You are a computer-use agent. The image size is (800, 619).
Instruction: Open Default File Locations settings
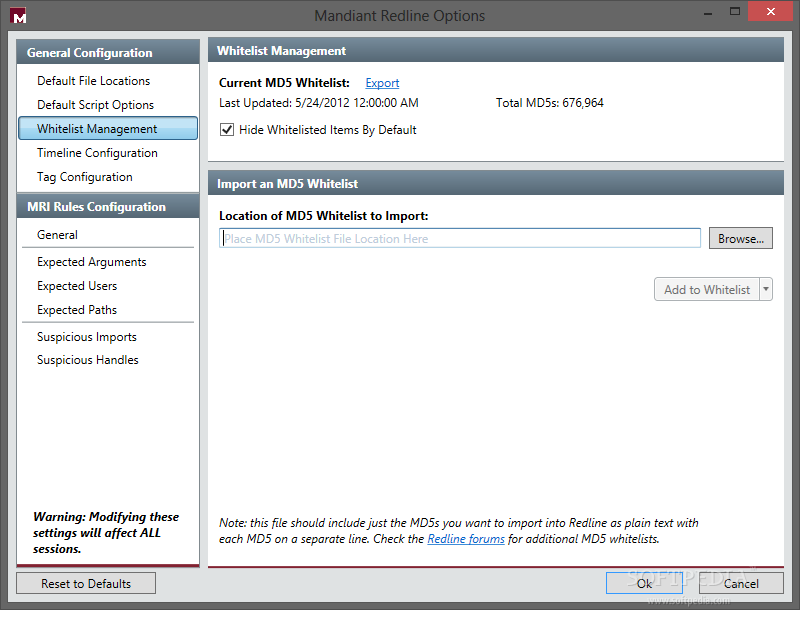(x=93, y=81)
